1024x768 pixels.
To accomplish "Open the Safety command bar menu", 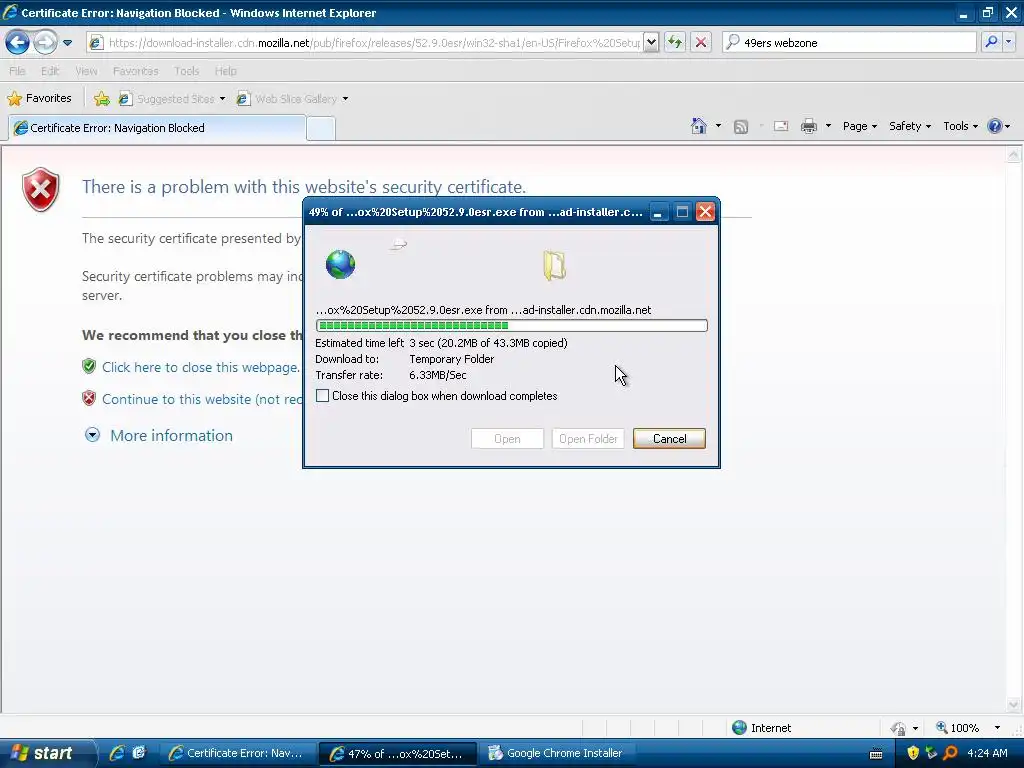I will tap(910, 126).
